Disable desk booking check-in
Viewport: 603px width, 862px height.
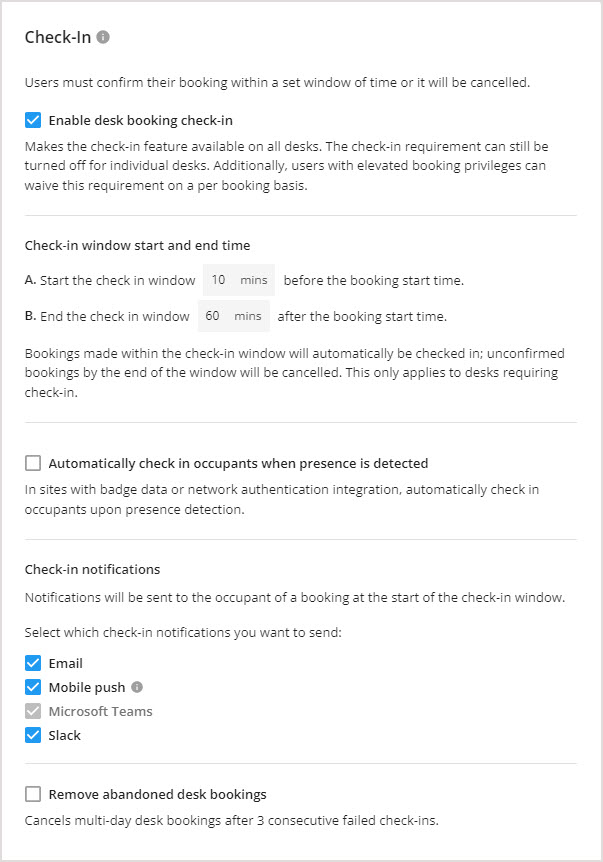tap(32, 118)
